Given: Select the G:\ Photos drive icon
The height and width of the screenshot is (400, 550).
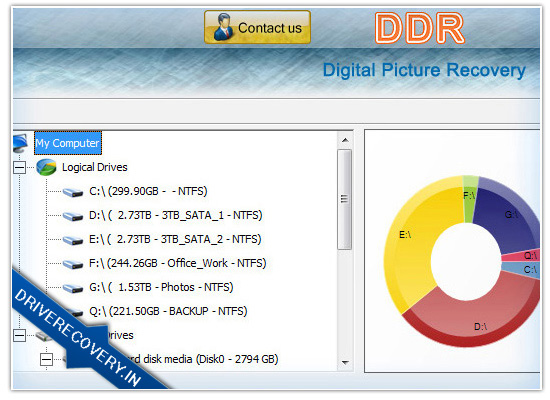Looking at the screenshot, I should point(73,288).
